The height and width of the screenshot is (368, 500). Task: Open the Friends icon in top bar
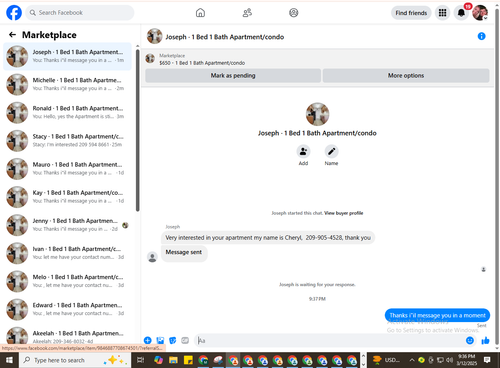pyautogui.click(x=247, y=13)
